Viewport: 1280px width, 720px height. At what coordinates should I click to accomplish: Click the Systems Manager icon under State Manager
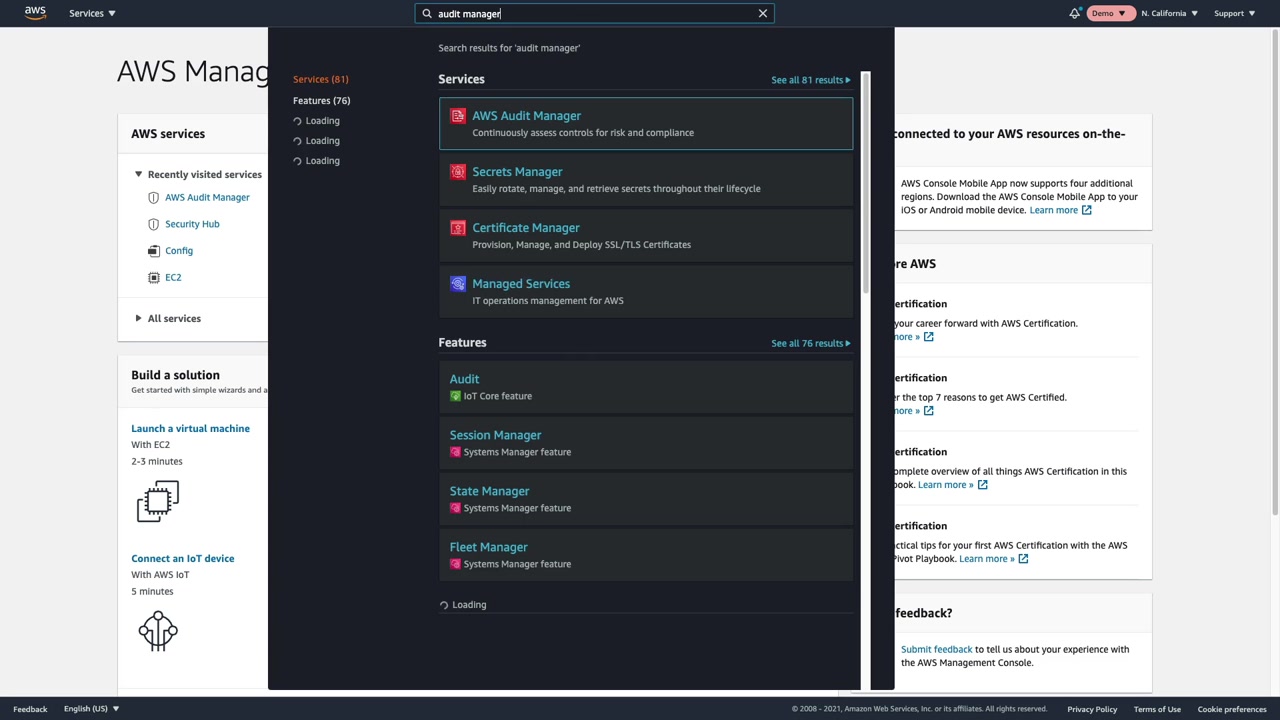coord(455,508)
